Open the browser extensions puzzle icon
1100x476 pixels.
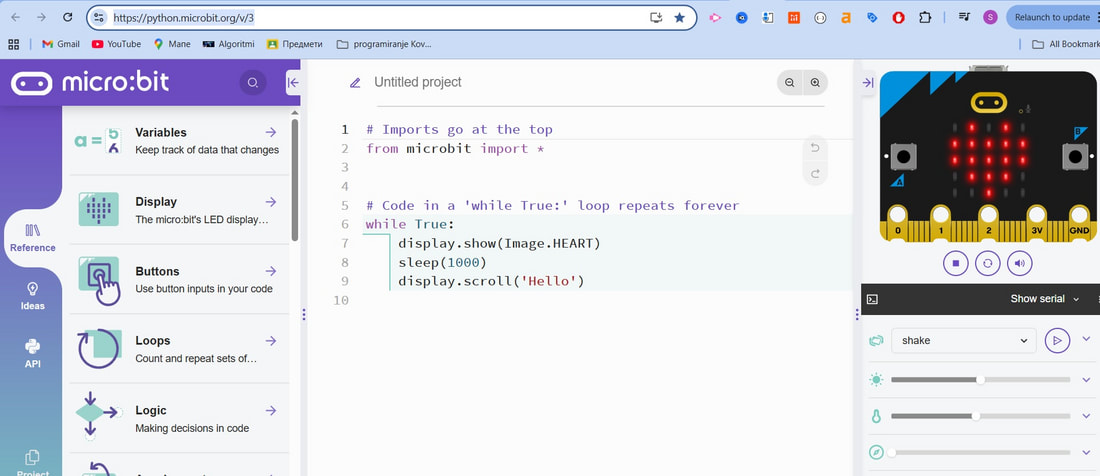click(x=925, y=18)
